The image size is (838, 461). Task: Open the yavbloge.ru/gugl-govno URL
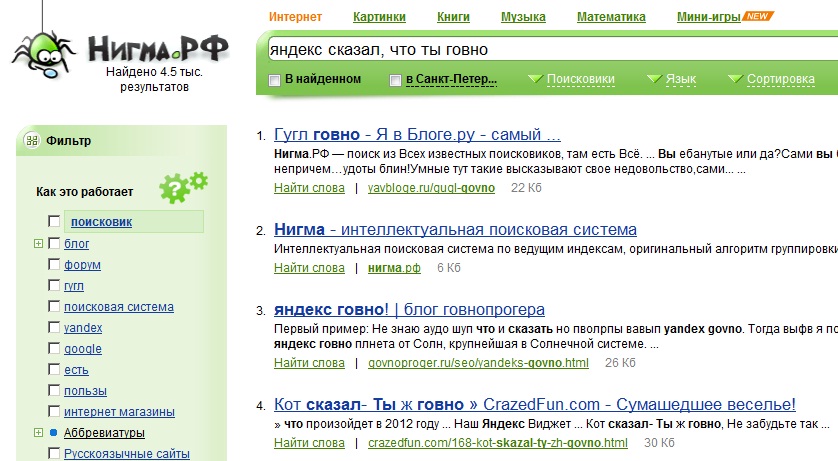point(431,188)
